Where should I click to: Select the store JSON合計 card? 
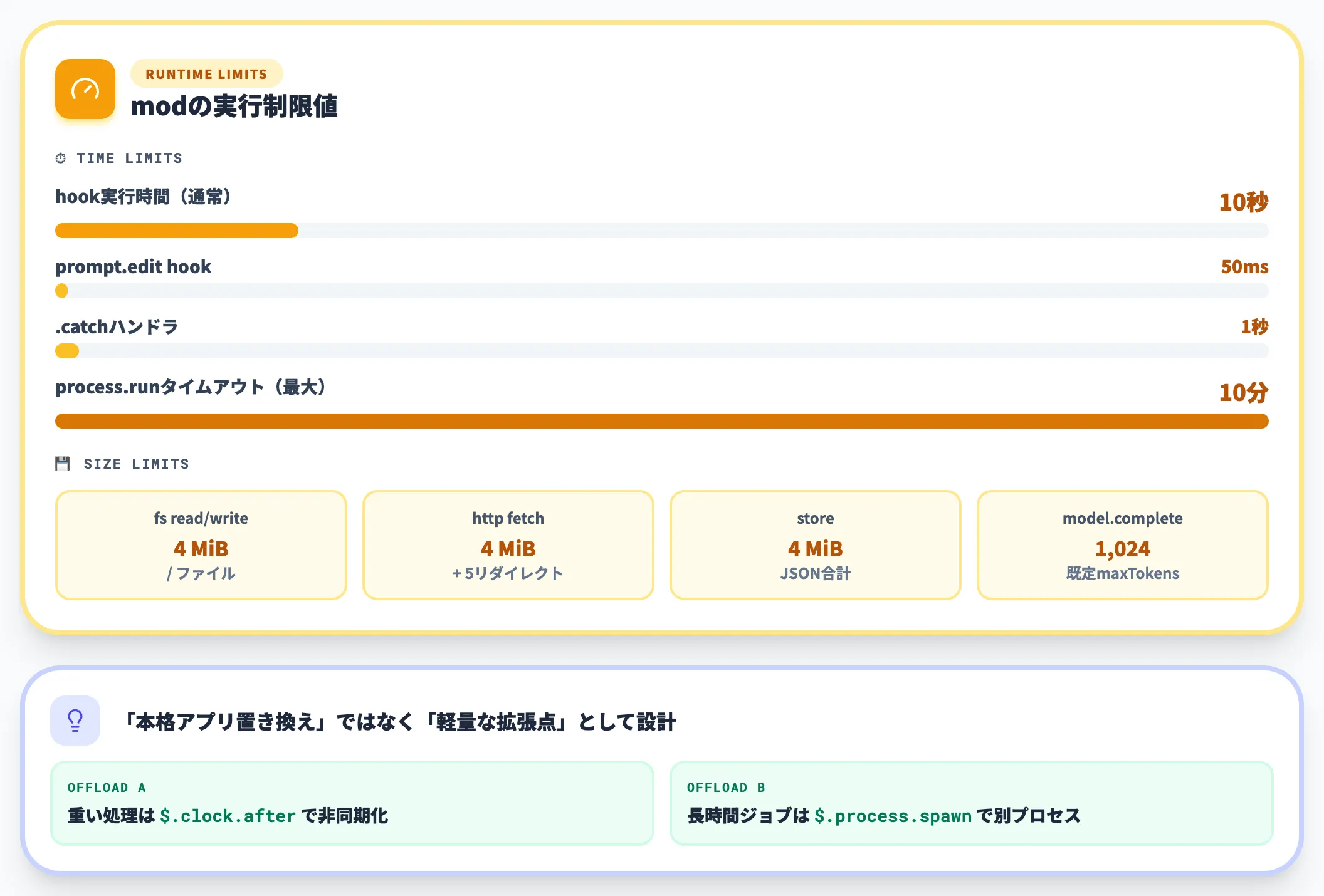pos(816,545)
